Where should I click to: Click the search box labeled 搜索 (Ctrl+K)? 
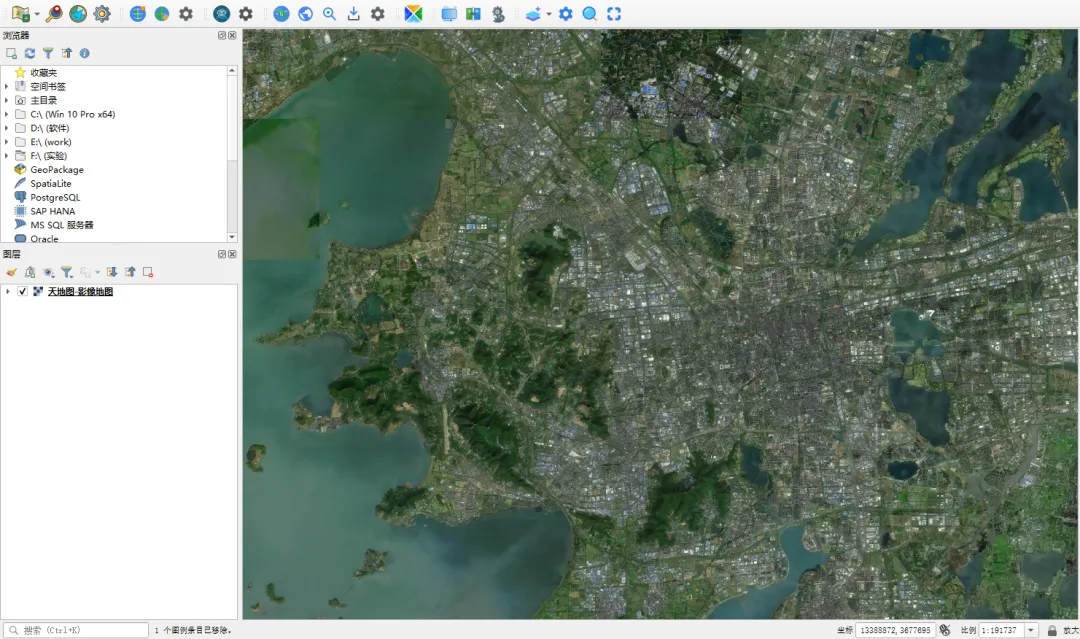[x=76, y=630]
